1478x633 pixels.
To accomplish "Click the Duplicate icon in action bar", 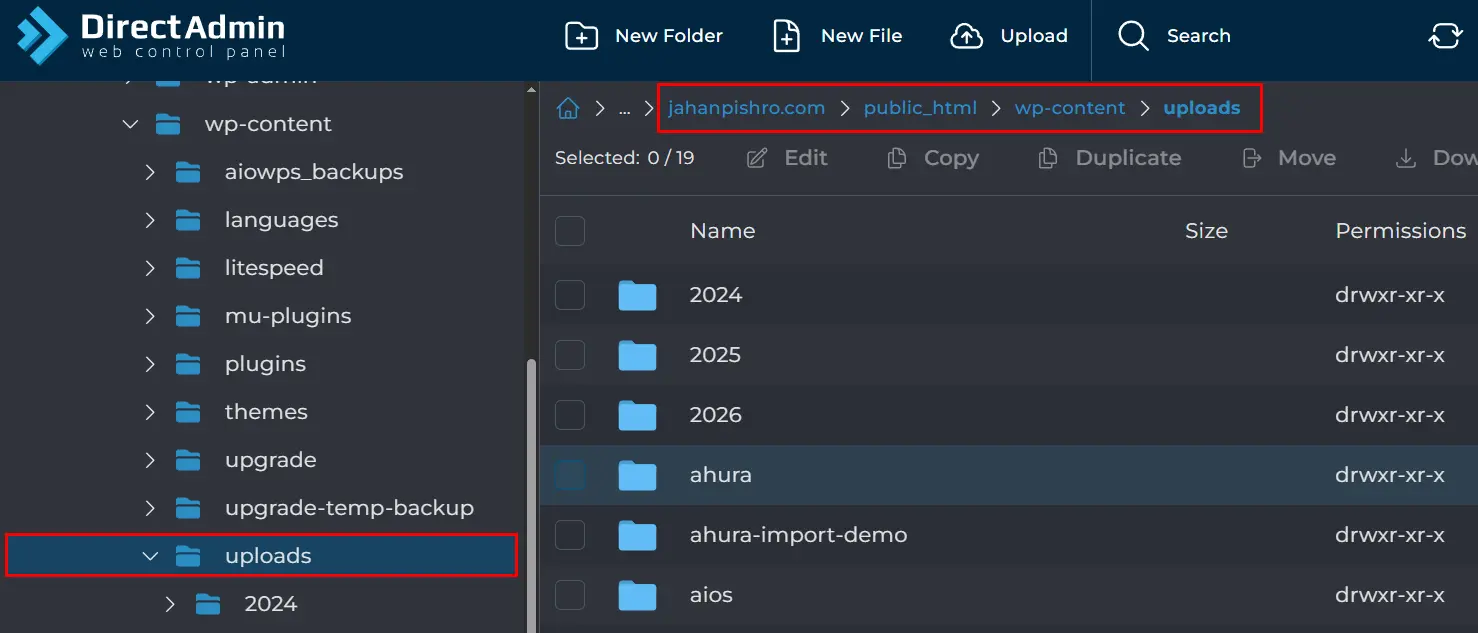I will pyautogui.click(x=1048, y=158).
